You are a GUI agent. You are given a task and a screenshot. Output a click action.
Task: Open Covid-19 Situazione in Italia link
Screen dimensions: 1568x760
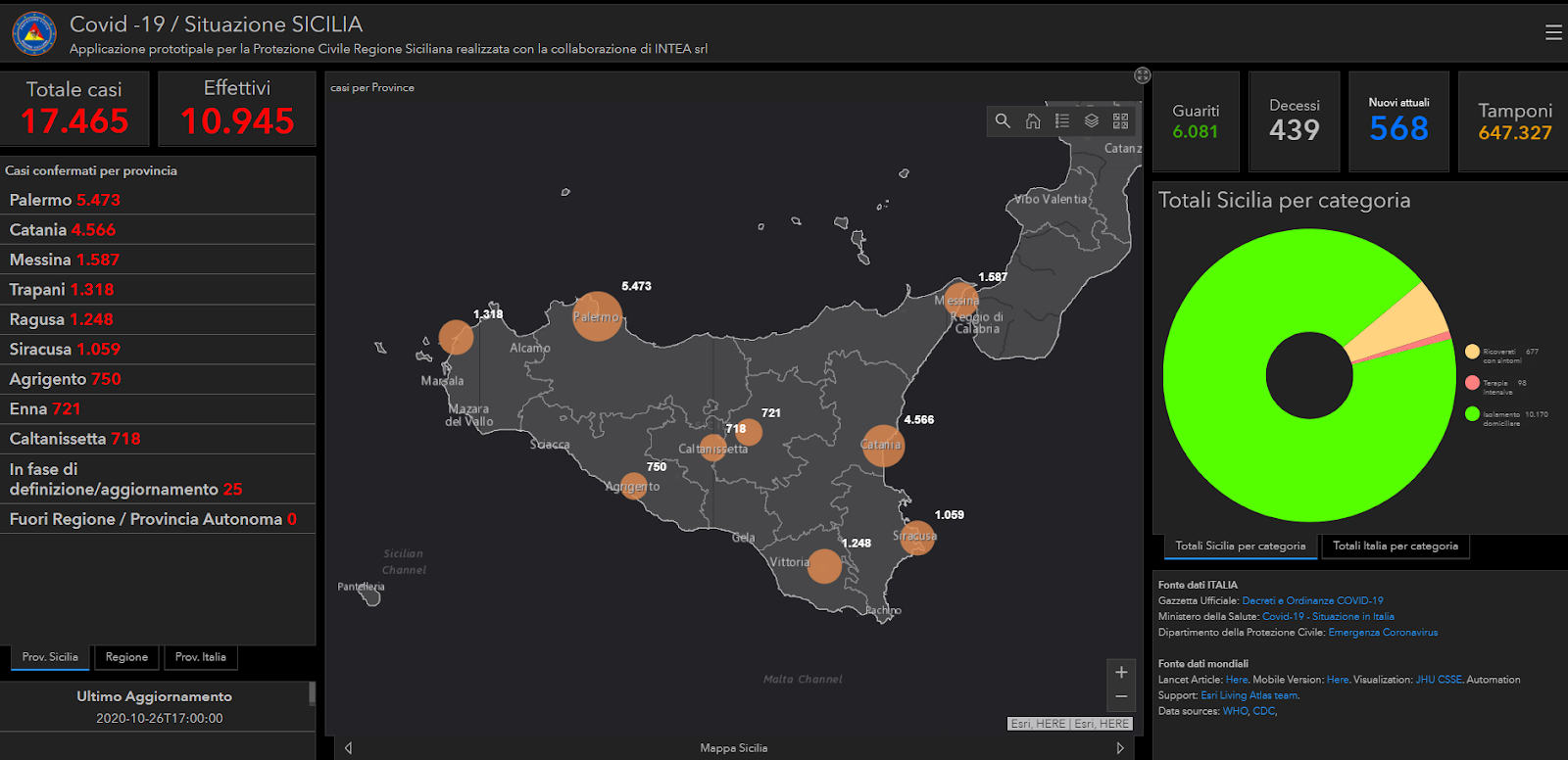(1328, 617)
